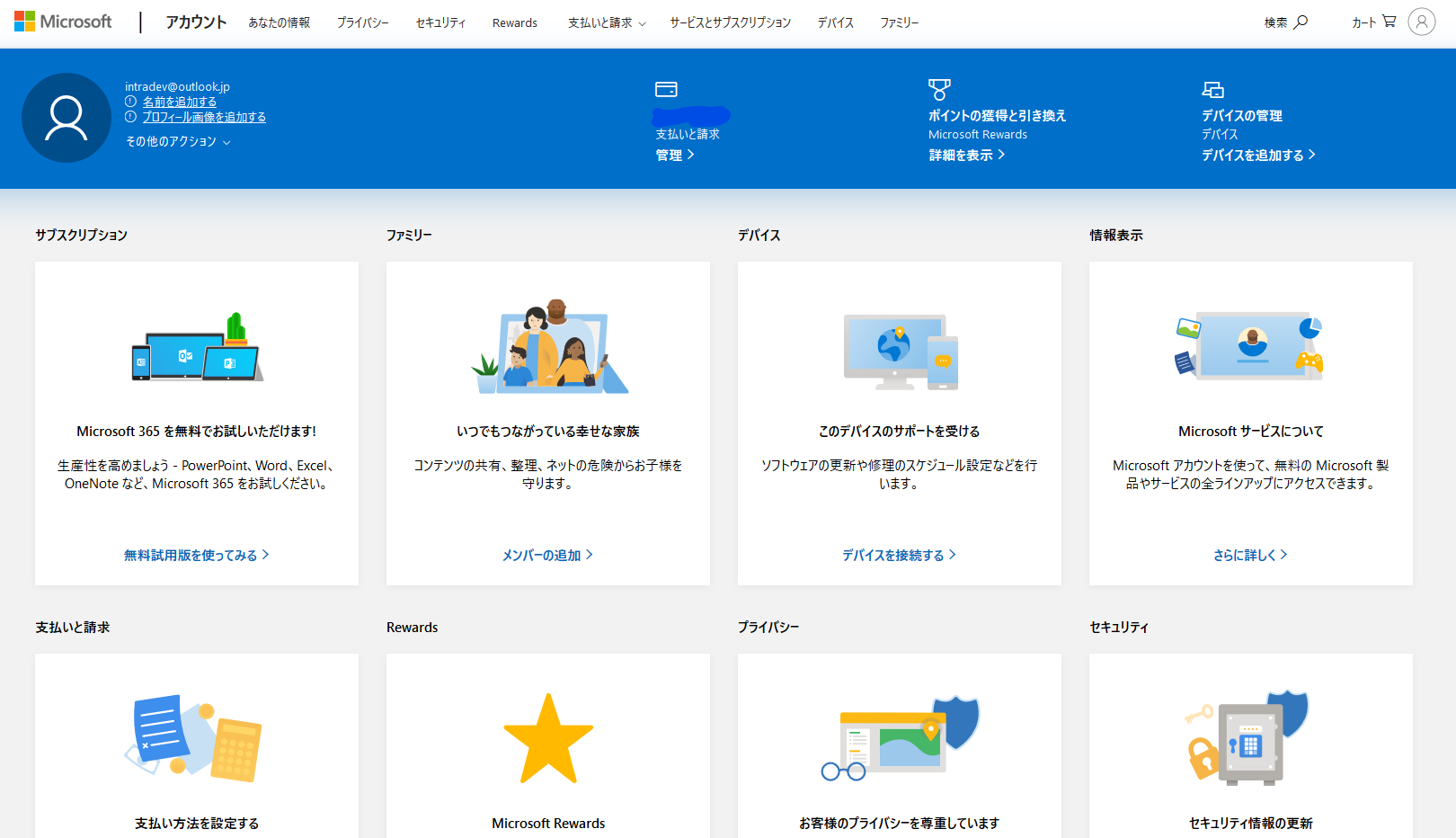Viewport: 1456px width, 838px height.
Task: Open サービスとサブスクリプション nav item
Action: coord(731,22)
